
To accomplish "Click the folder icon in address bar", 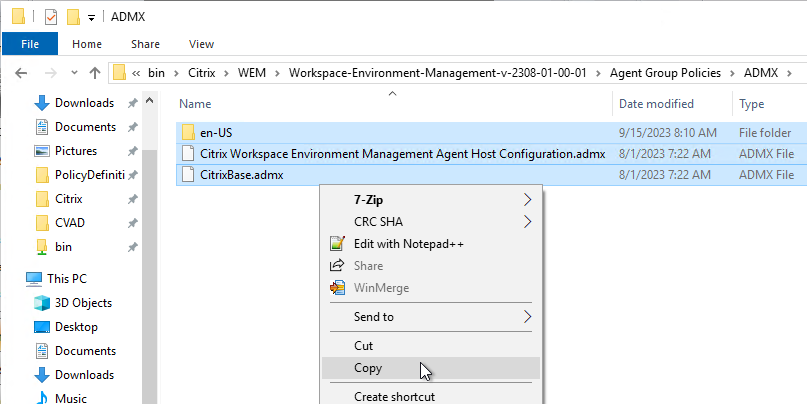I will tap(119, 73).
